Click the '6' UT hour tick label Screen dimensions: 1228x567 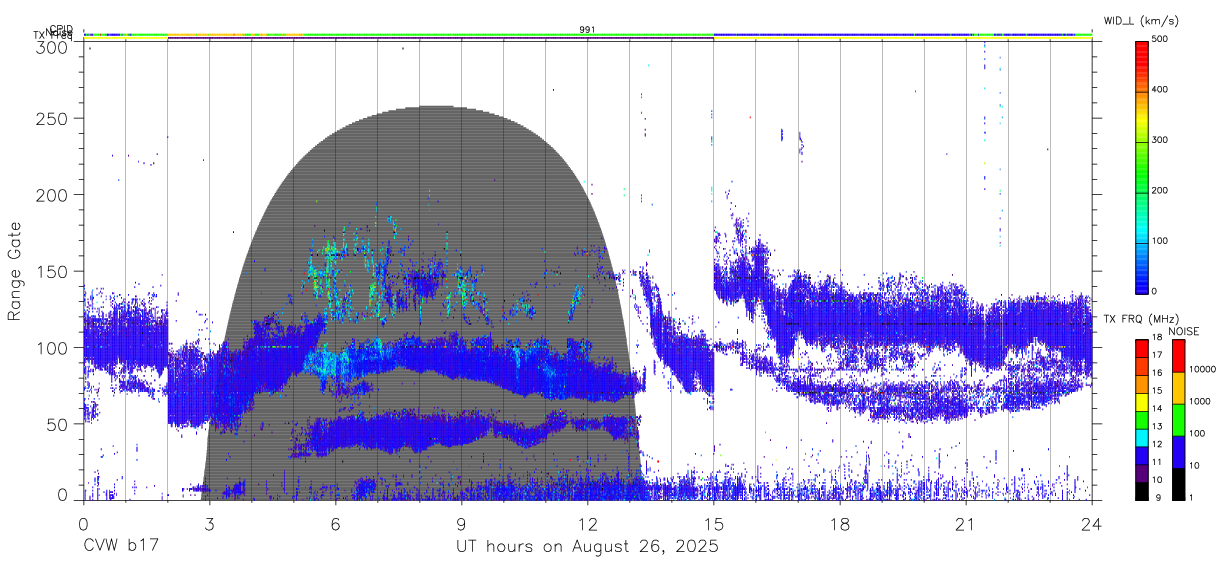pyautogui.click(x=335, y=523)
